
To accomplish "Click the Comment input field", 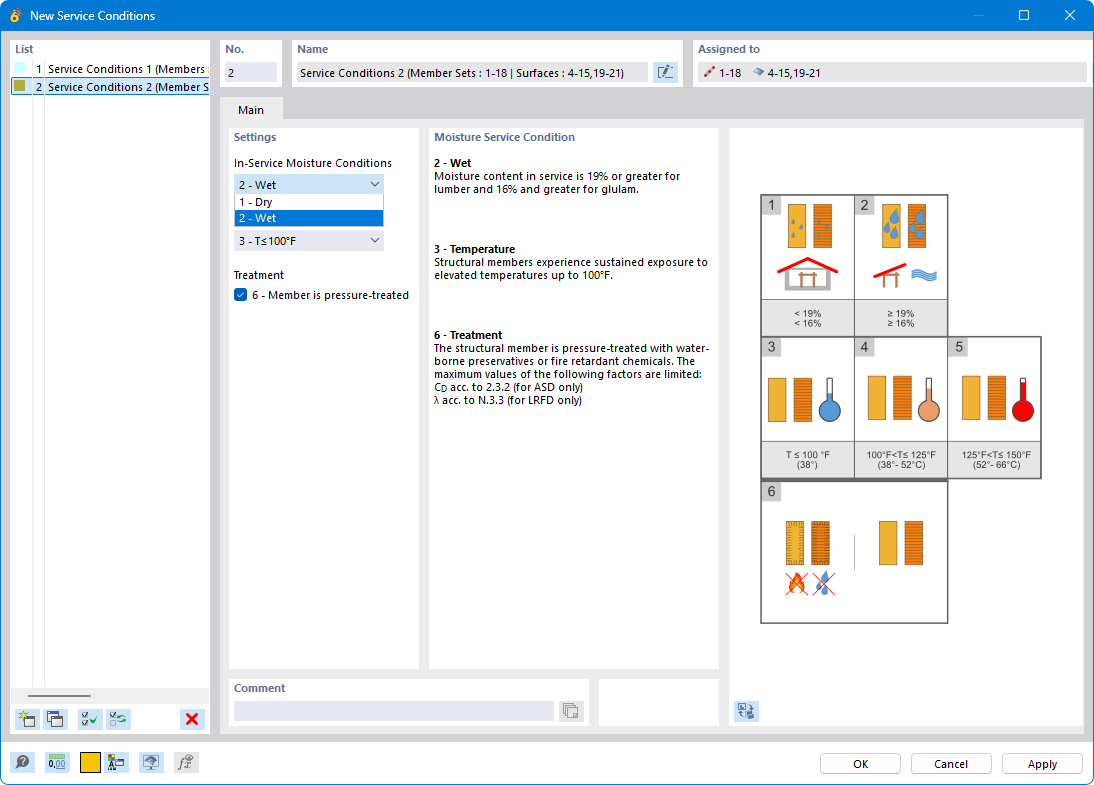I will click(394, 711).
